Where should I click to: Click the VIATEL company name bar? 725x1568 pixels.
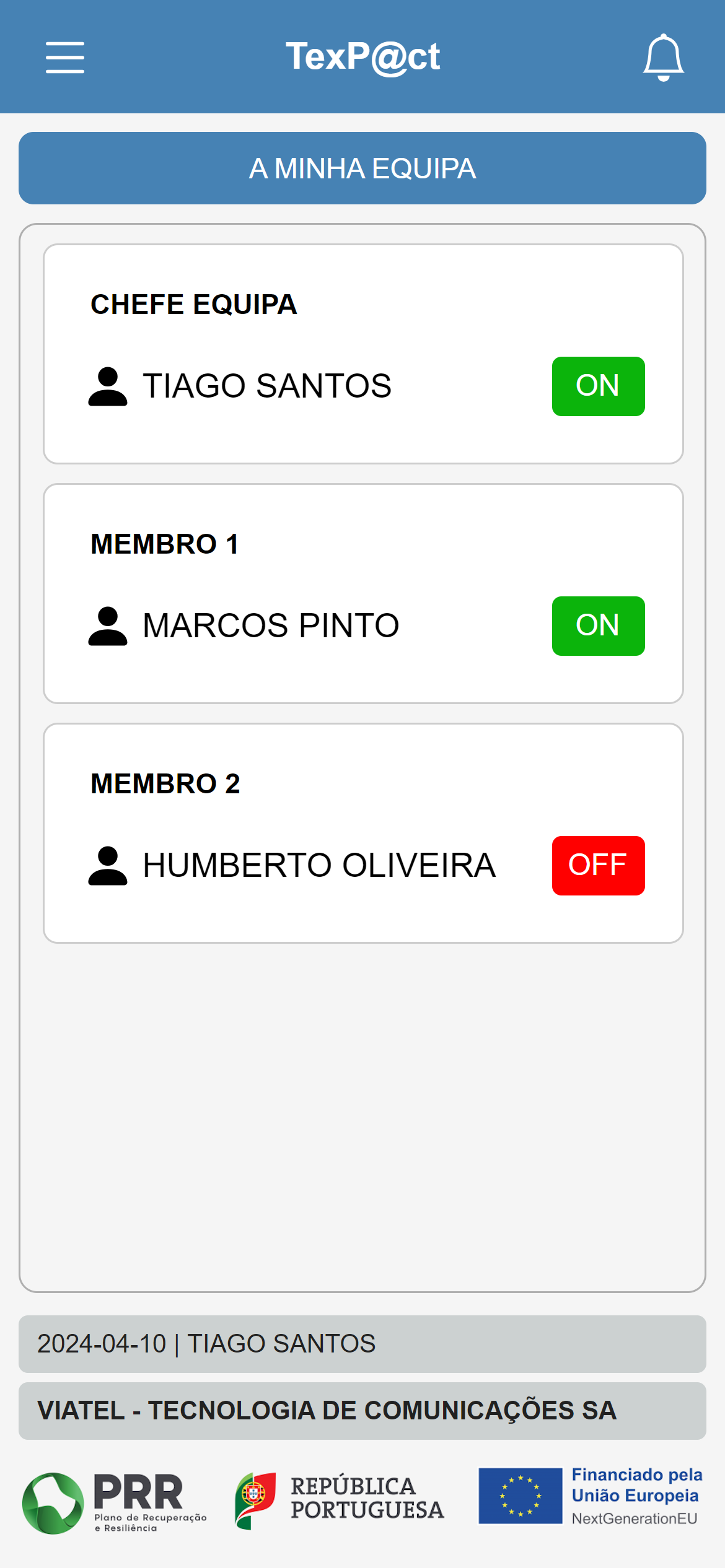click(x=362, y=1411)
